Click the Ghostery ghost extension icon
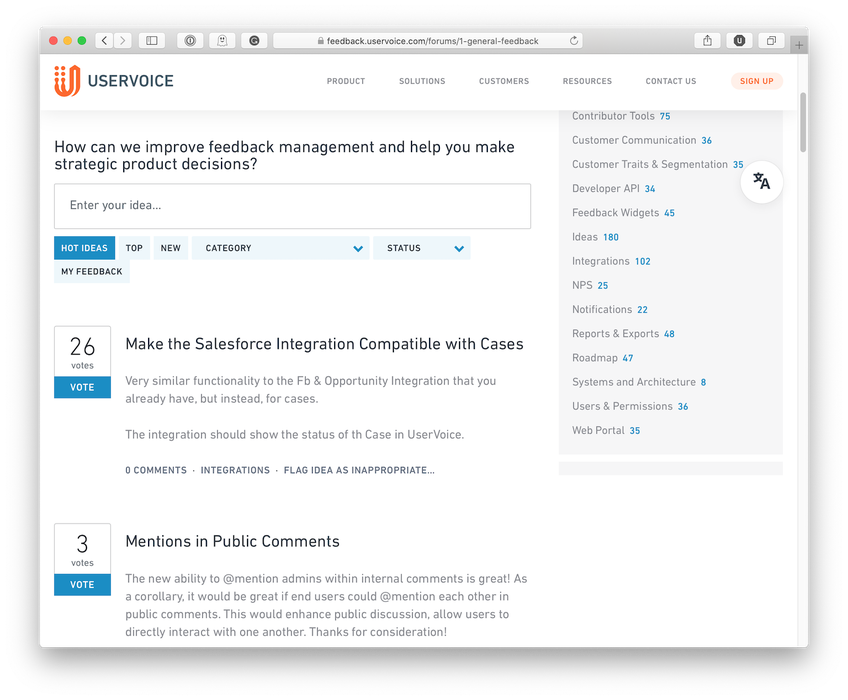This screenshot has height=700, width=848. 222,41
